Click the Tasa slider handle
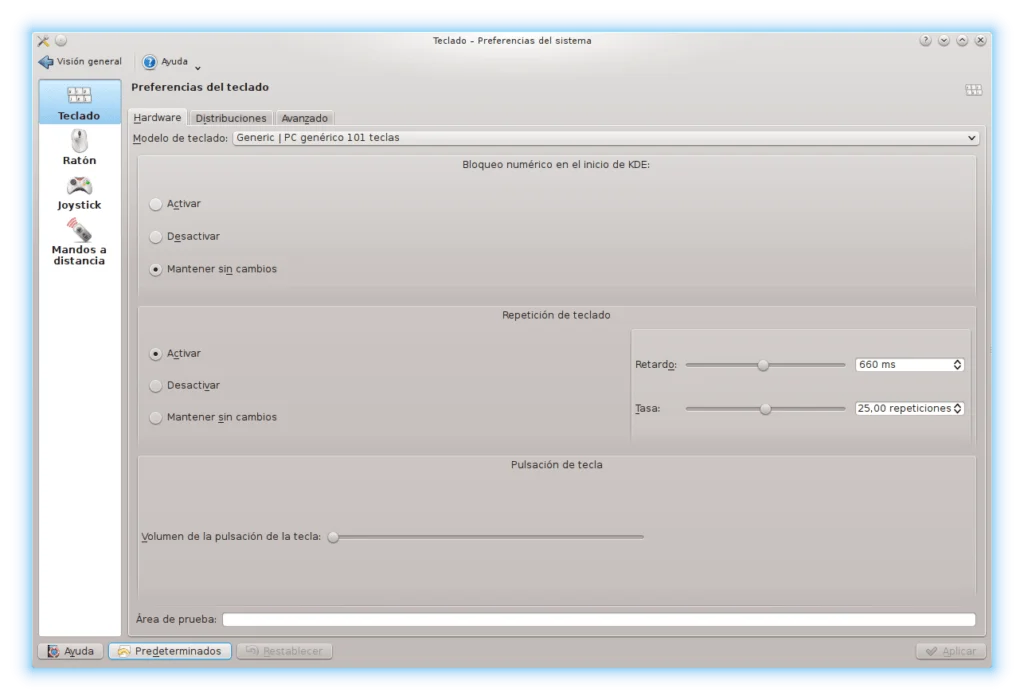1024x700 pixels. [765, 409]
